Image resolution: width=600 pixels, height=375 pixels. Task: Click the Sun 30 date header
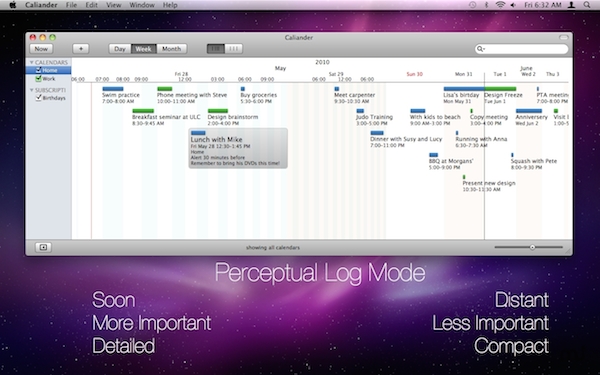(414, 74)
